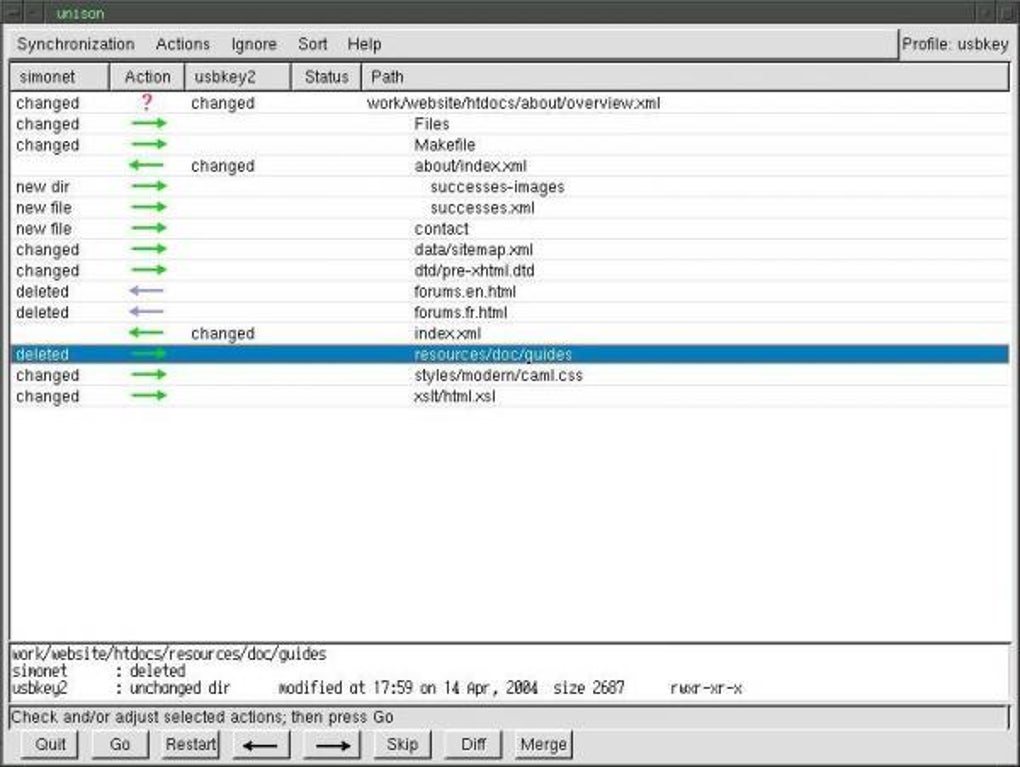Viewport: 1020px width, 767px height.
Task: Select the Makefile path entry
Action: tap(444, 144)
